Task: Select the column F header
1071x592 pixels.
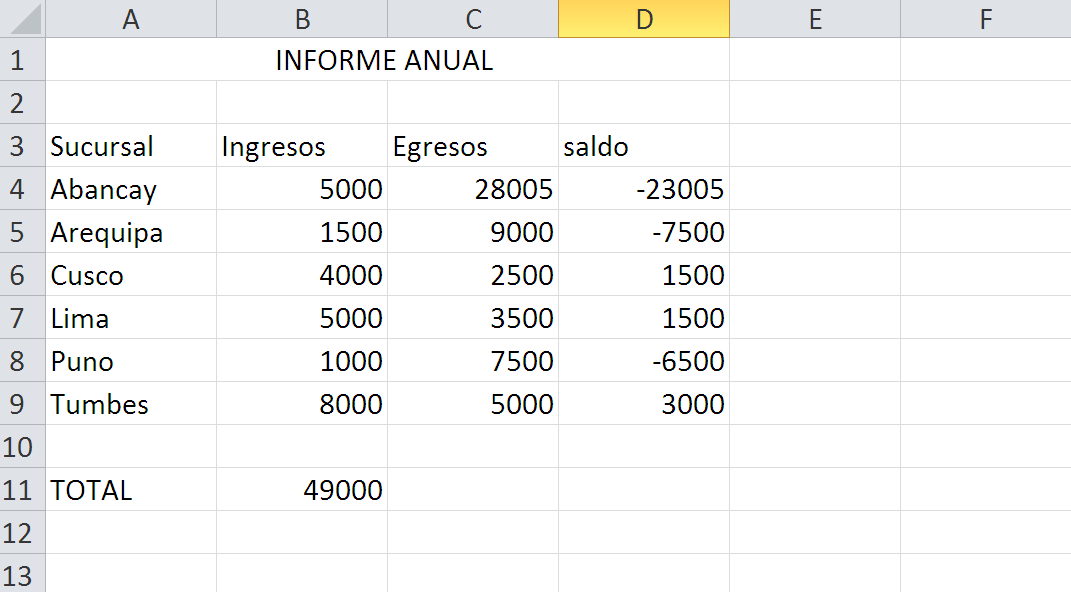Action: 985,19
